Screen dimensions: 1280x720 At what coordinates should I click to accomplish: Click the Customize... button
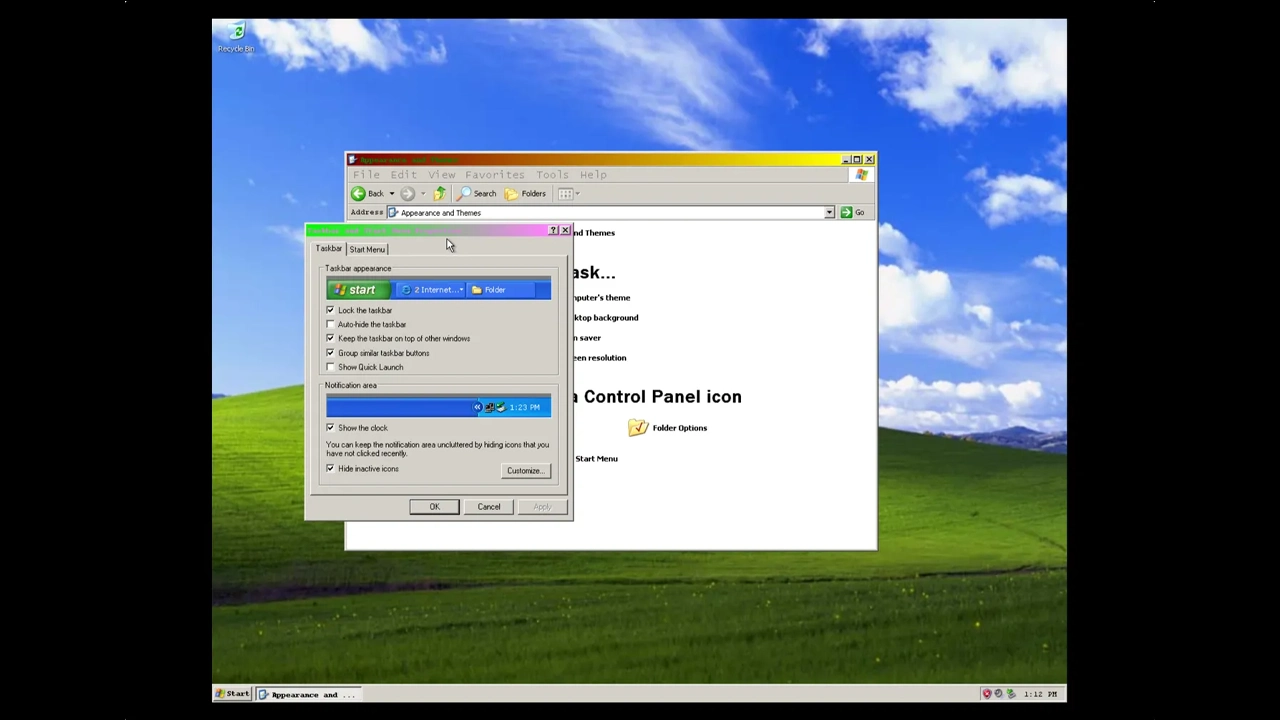[x=524, y=471]
